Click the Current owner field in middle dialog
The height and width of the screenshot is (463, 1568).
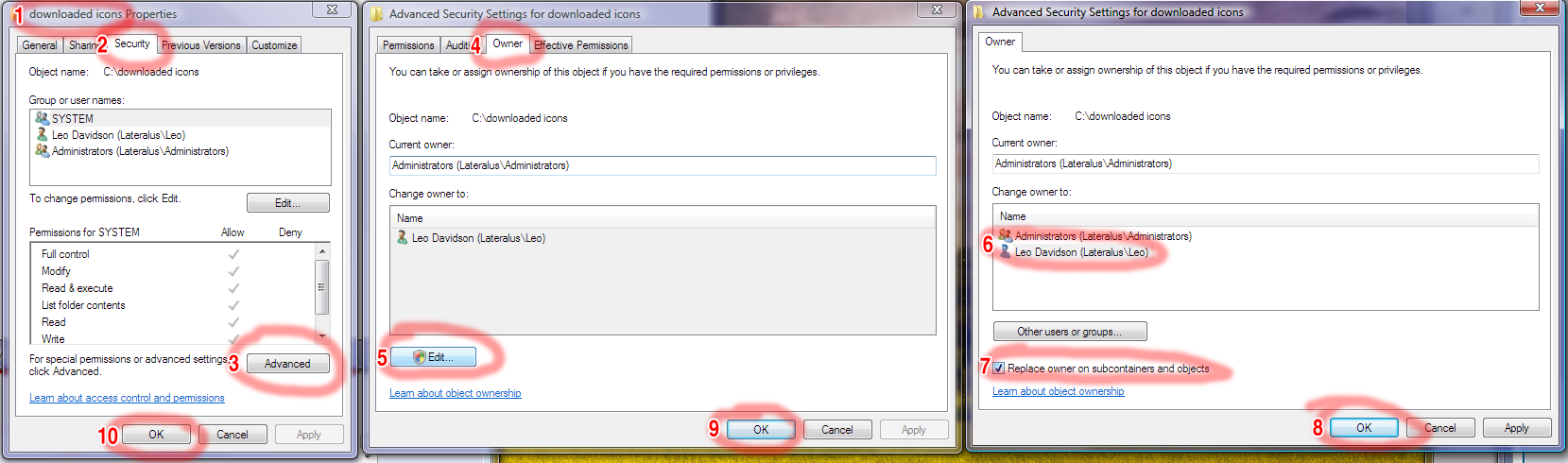(663, 165)
